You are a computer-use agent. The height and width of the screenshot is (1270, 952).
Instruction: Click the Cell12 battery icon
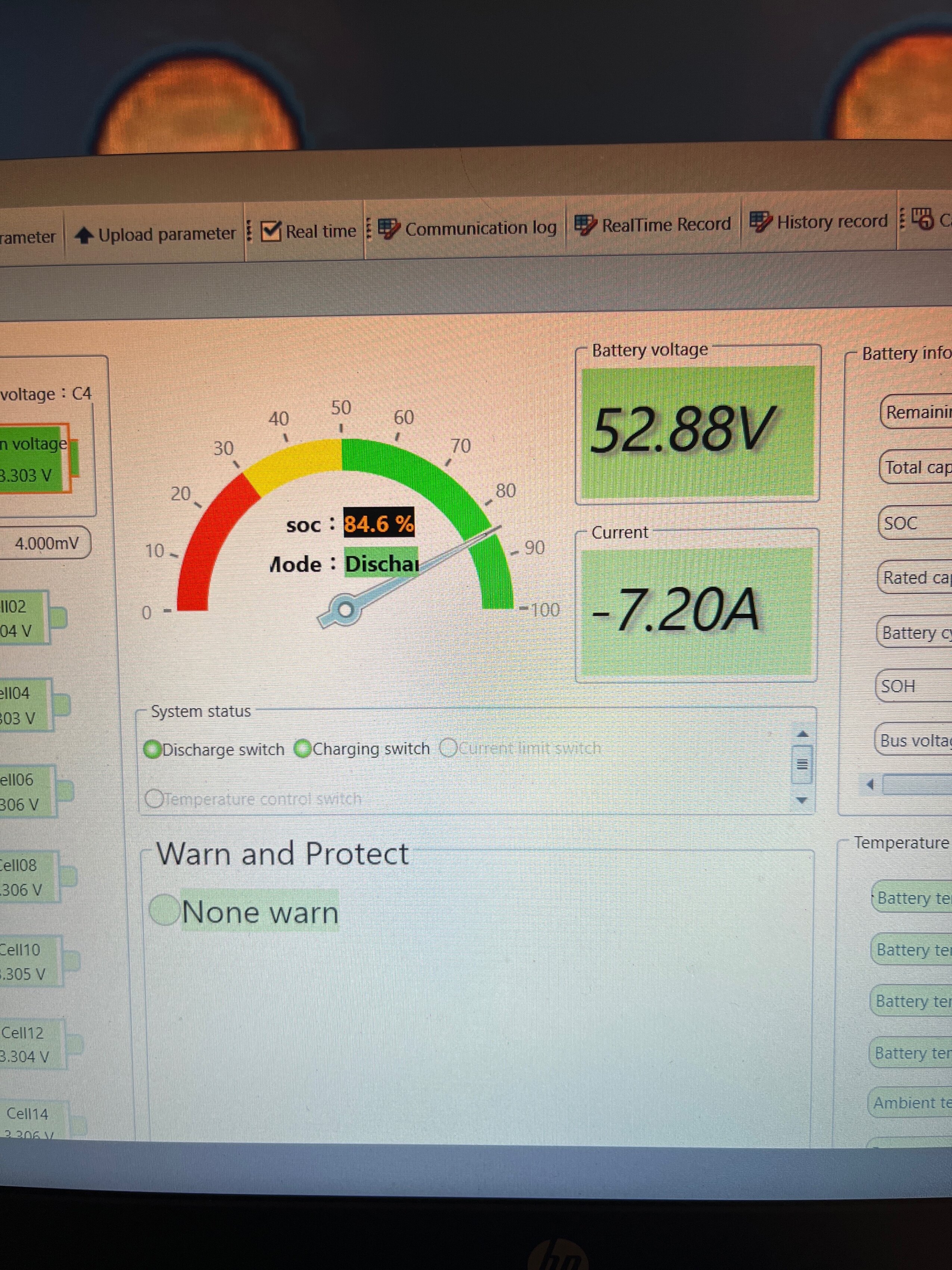(42, 1045)
